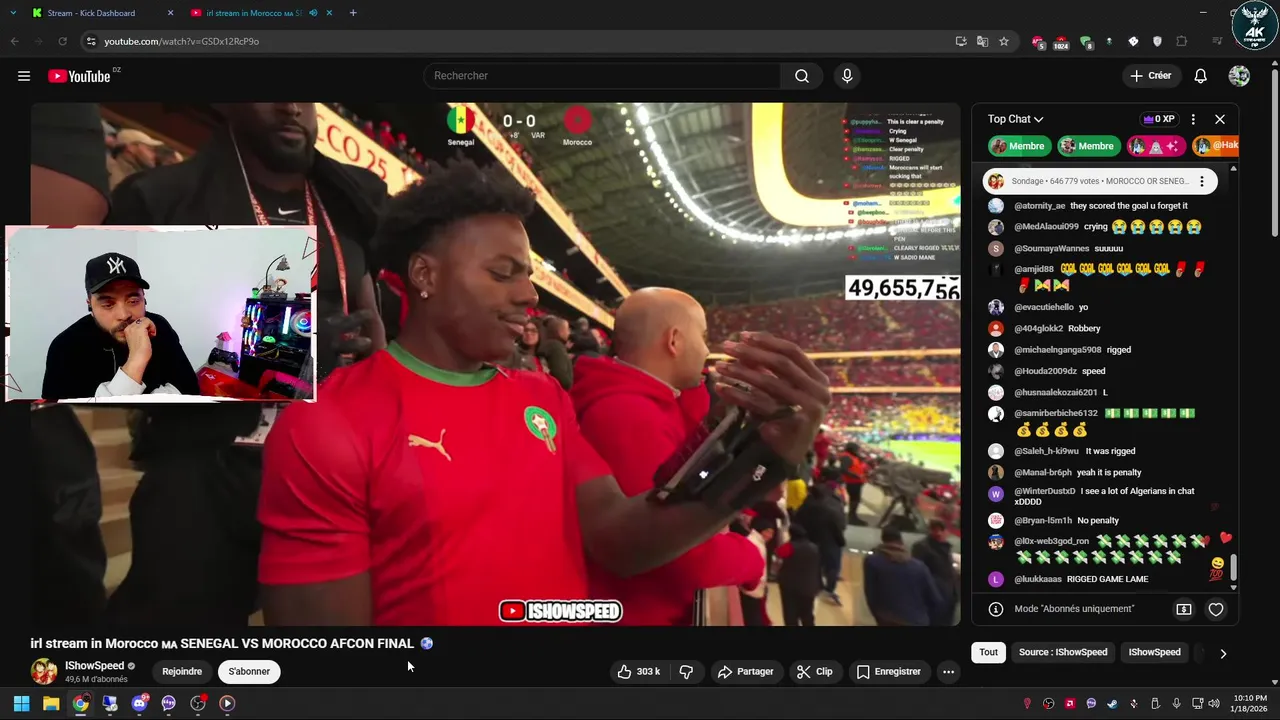This screenshot has height=720, width=1280.
Task: Reload the page
Action: pos(62,41)
